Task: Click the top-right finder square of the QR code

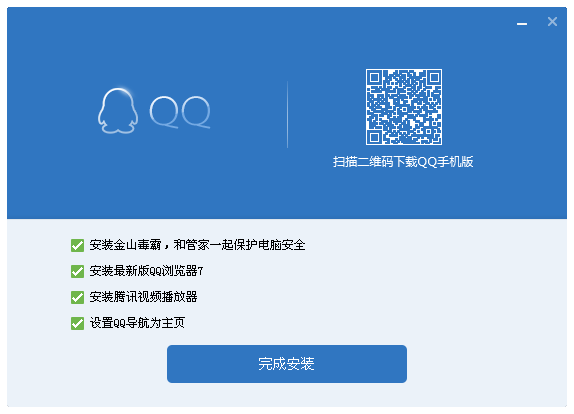Action: click(x=434, y=77)
